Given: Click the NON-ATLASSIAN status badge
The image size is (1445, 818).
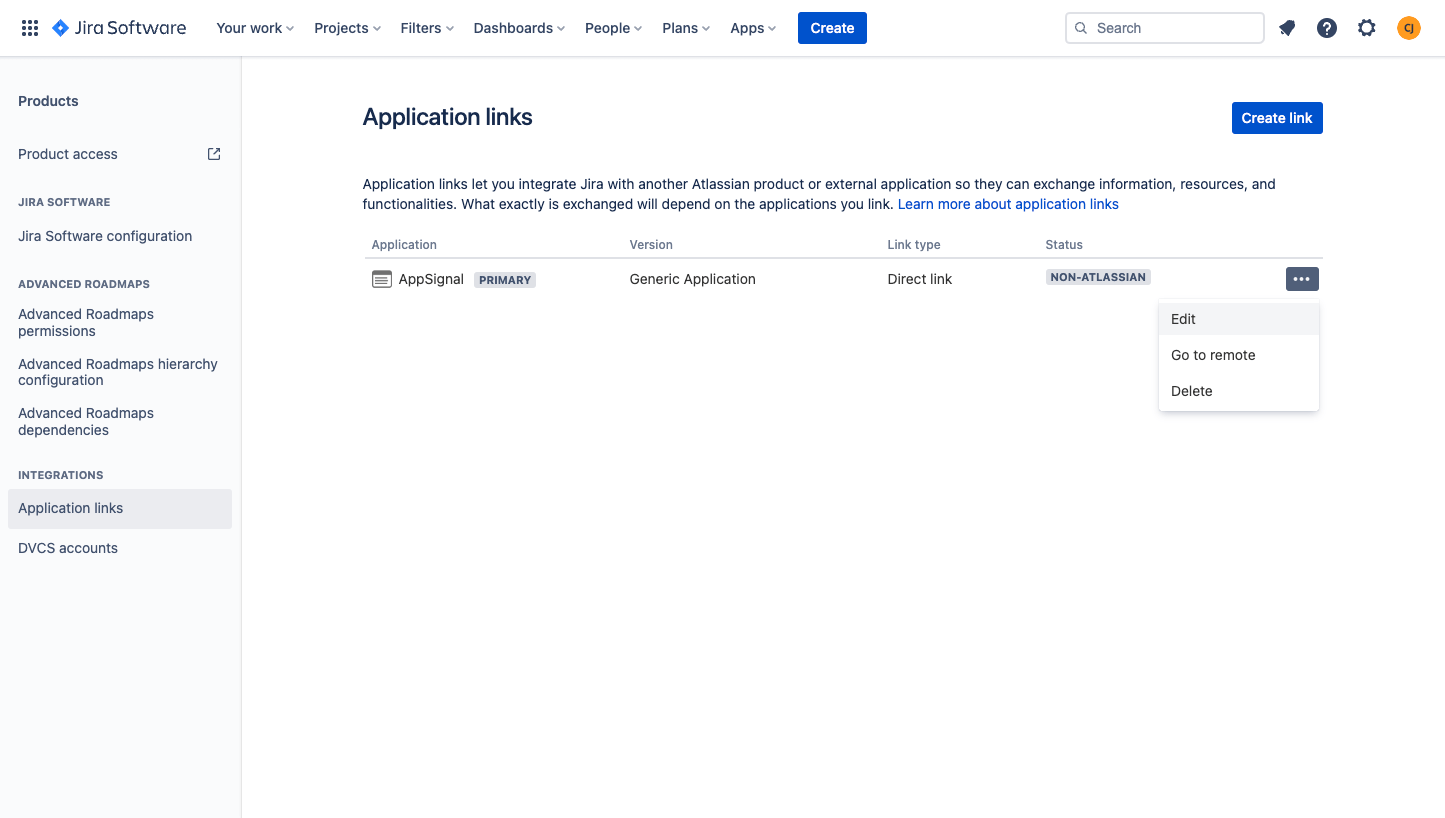Looking at the screenshot, I should (1098, 277).
